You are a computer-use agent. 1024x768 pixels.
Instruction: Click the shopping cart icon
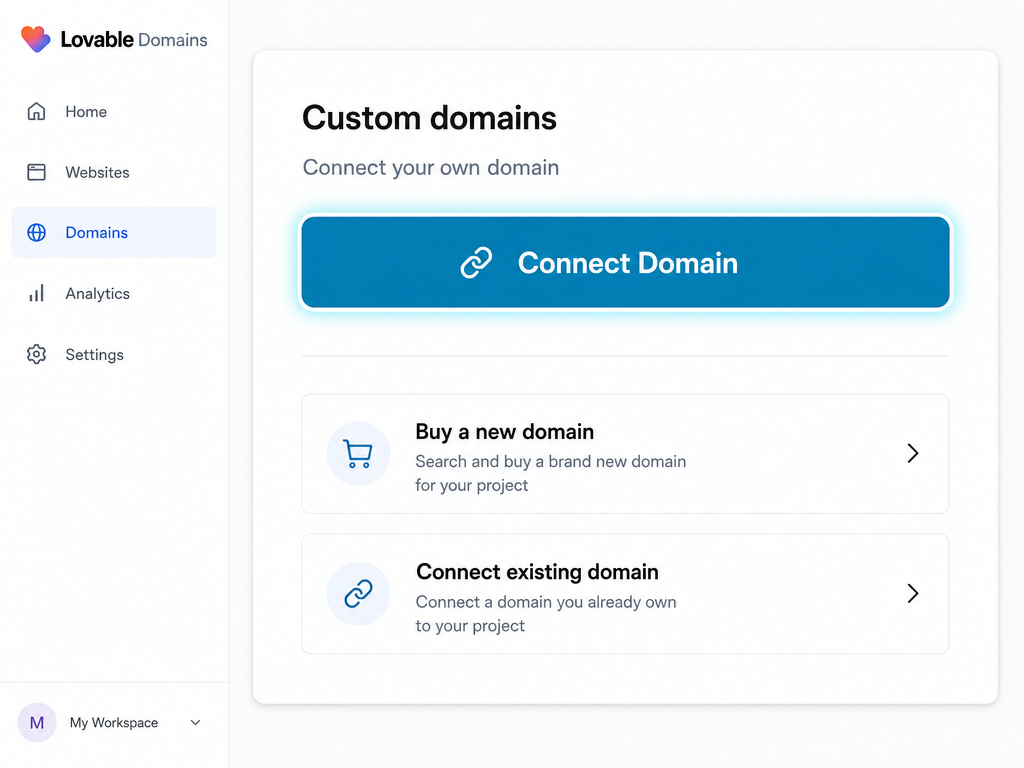pos(358,453)
